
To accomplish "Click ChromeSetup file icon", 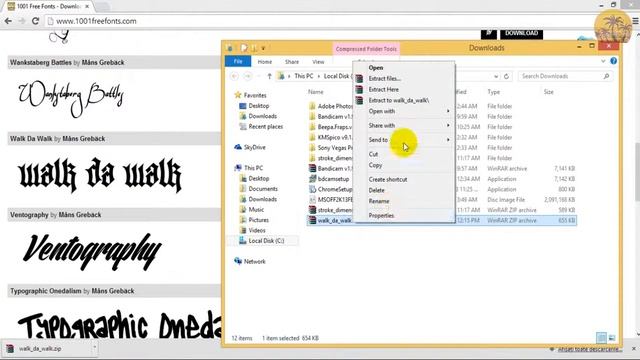I will point(312,189).
